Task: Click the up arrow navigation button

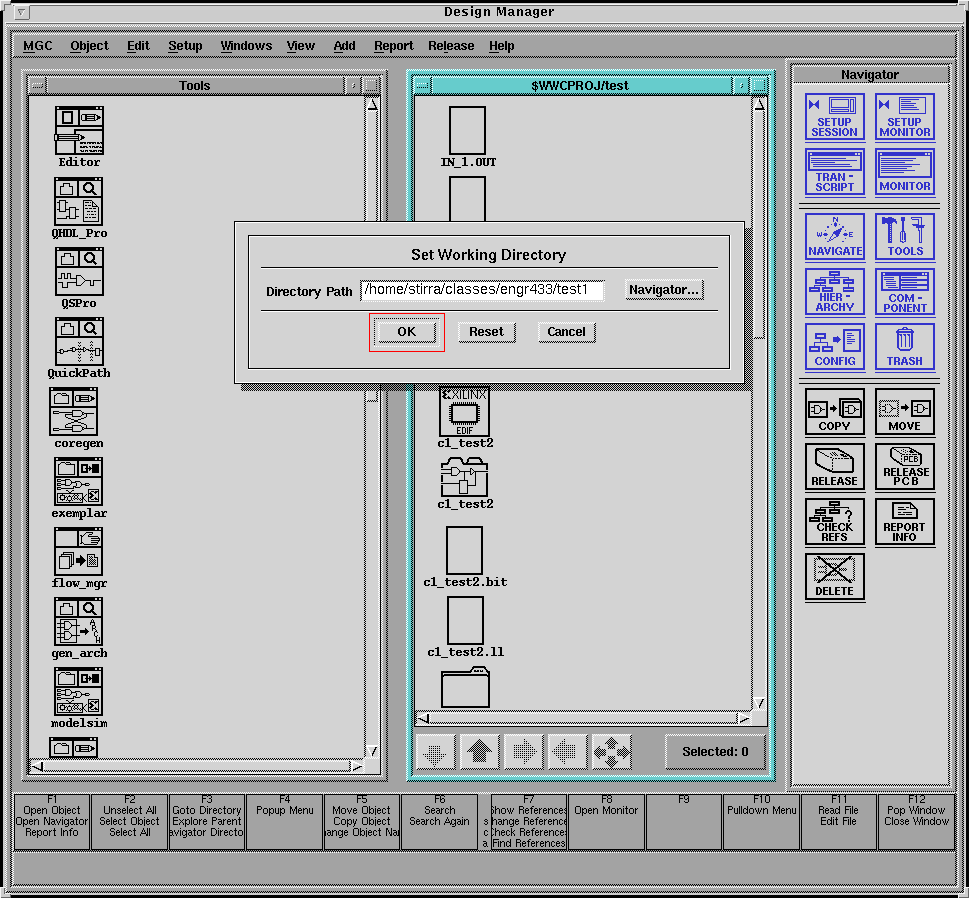Action: coord(479,752)
